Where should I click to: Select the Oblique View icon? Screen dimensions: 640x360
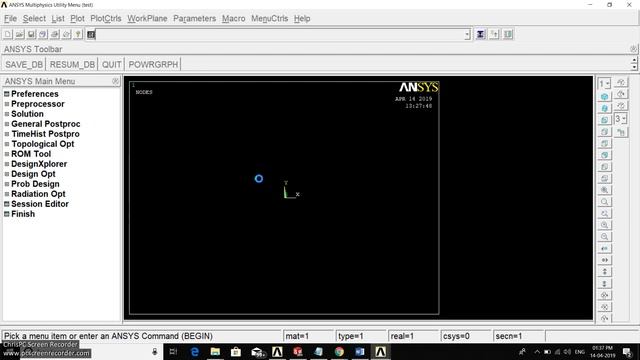pyautogui.click(x=604, y=108)
